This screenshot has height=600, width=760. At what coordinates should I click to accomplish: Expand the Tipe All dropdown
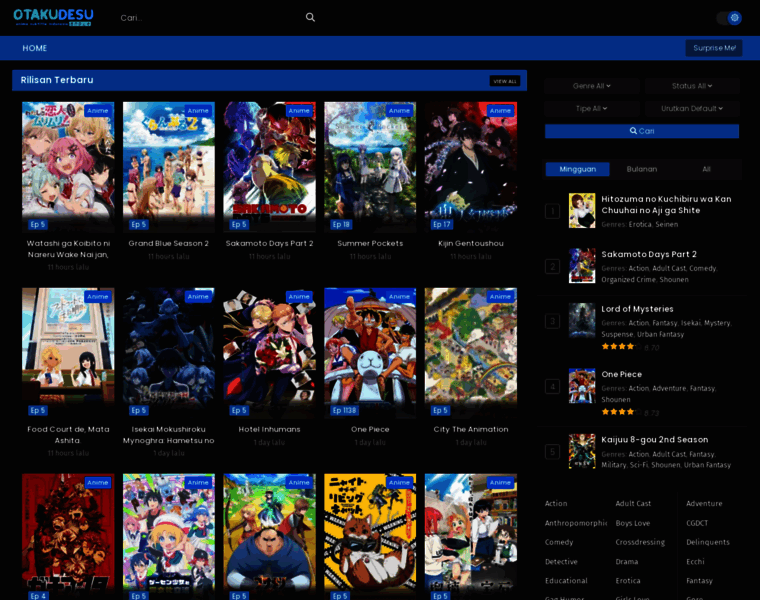pyautogui.click(x=591, y=109)
